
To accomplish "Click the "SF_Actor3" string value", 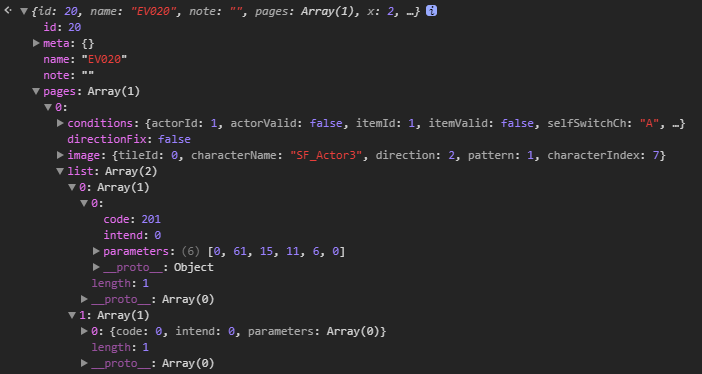I will point(326,155).
